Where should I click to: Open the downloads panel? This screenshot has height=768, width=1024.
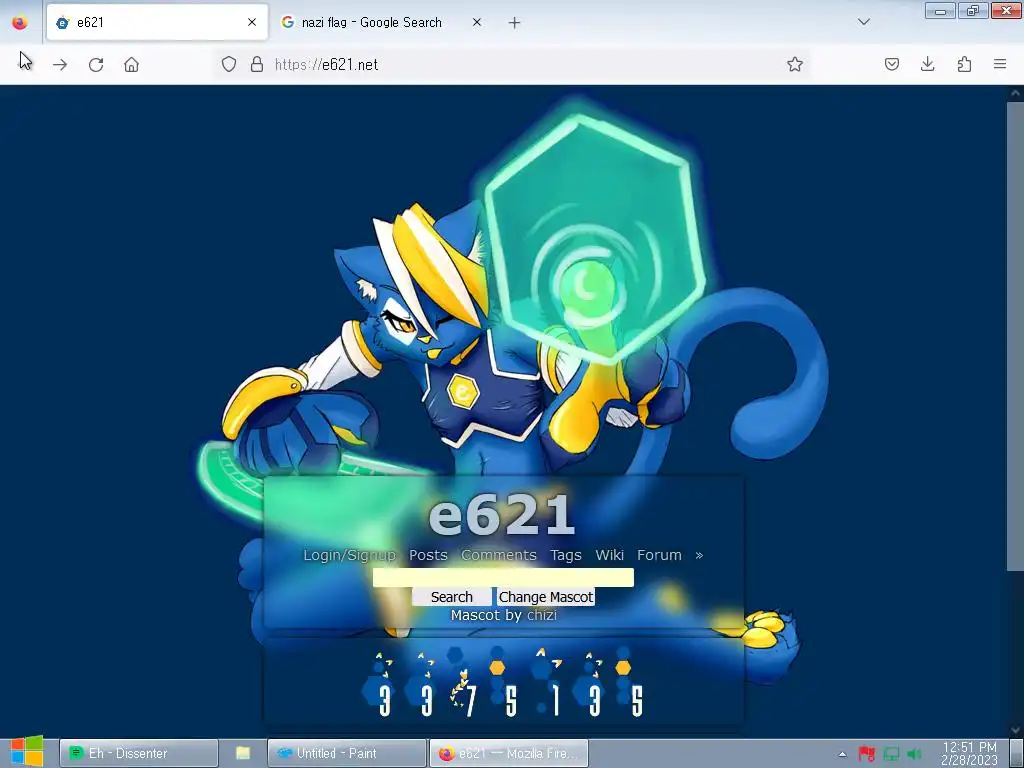click(x=927, y=64)
